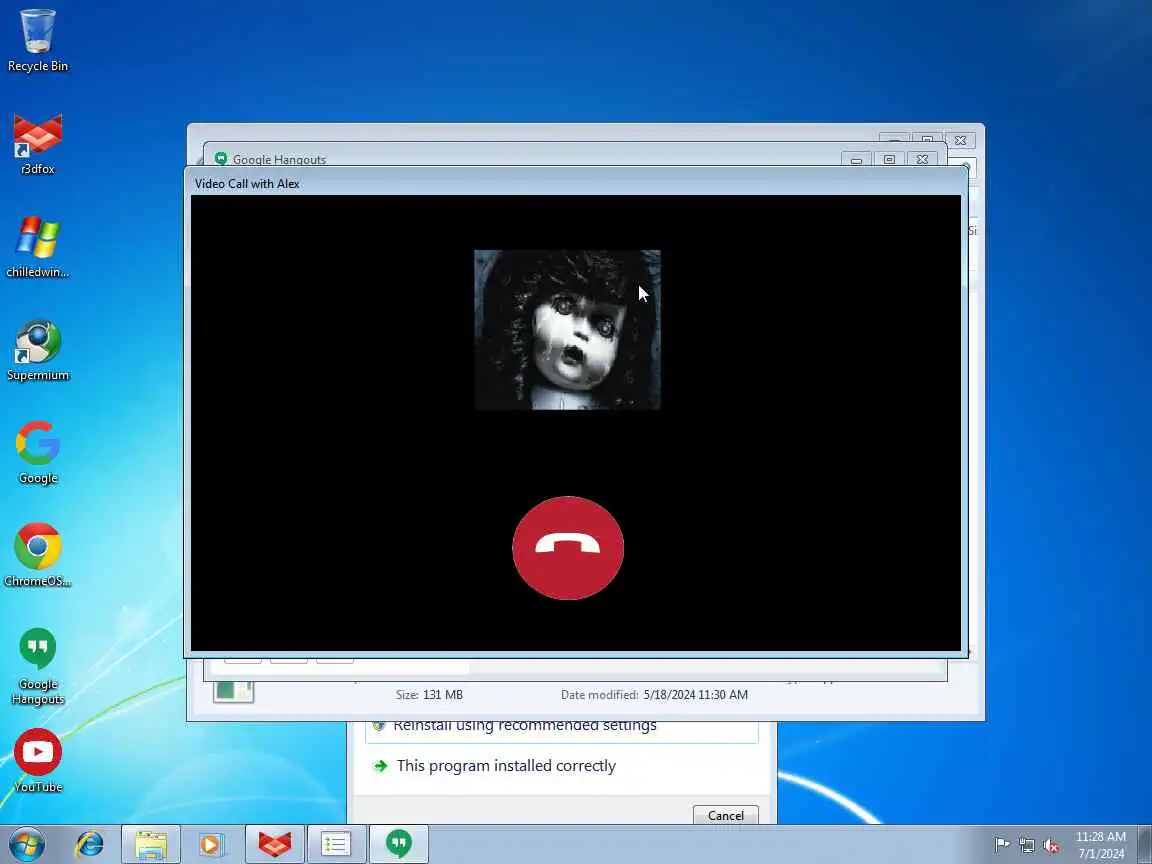
Task: Launch r3dfox desktop shortcut
Action: pyautogui.click(x=37, y=144)
